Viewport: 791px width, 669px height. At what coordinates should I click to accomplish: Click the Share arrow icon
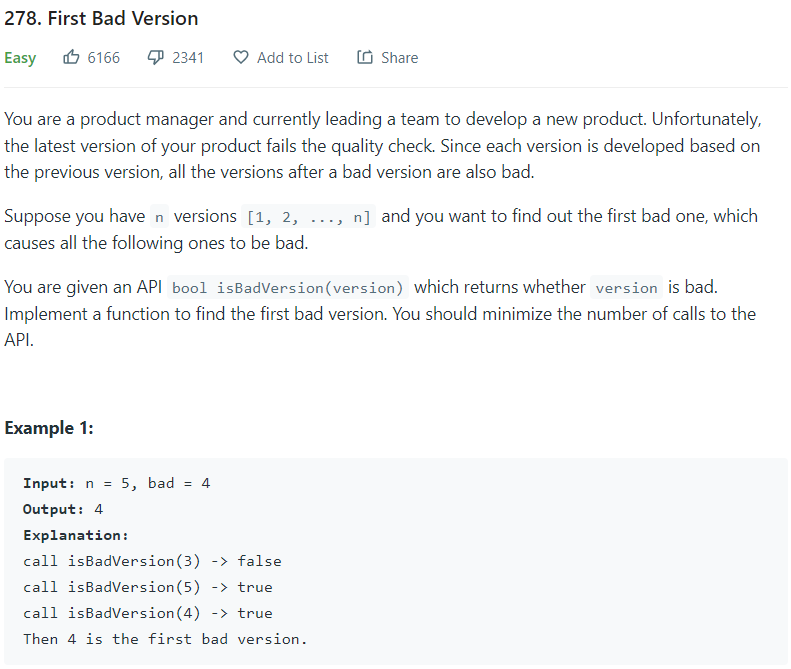365,58
